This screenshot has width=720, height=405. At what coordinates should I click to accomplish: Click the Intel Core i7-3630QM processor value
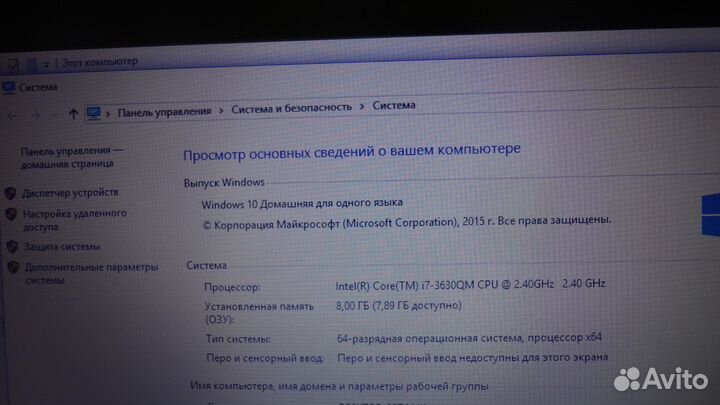(470, 285)
